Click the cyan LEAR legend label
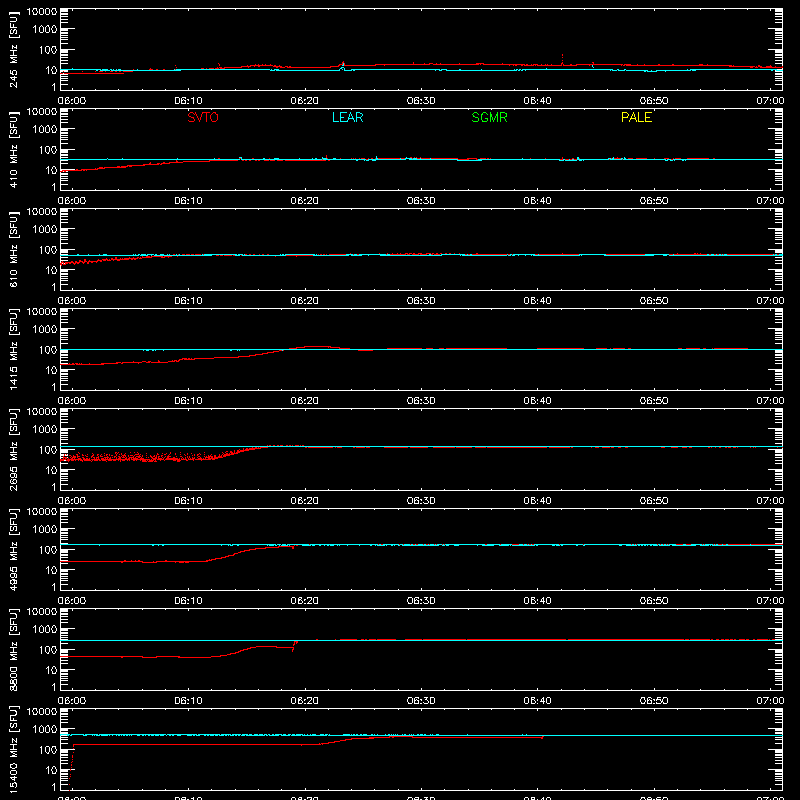Viewport: 800px width, 800px height. coord(347,117)
